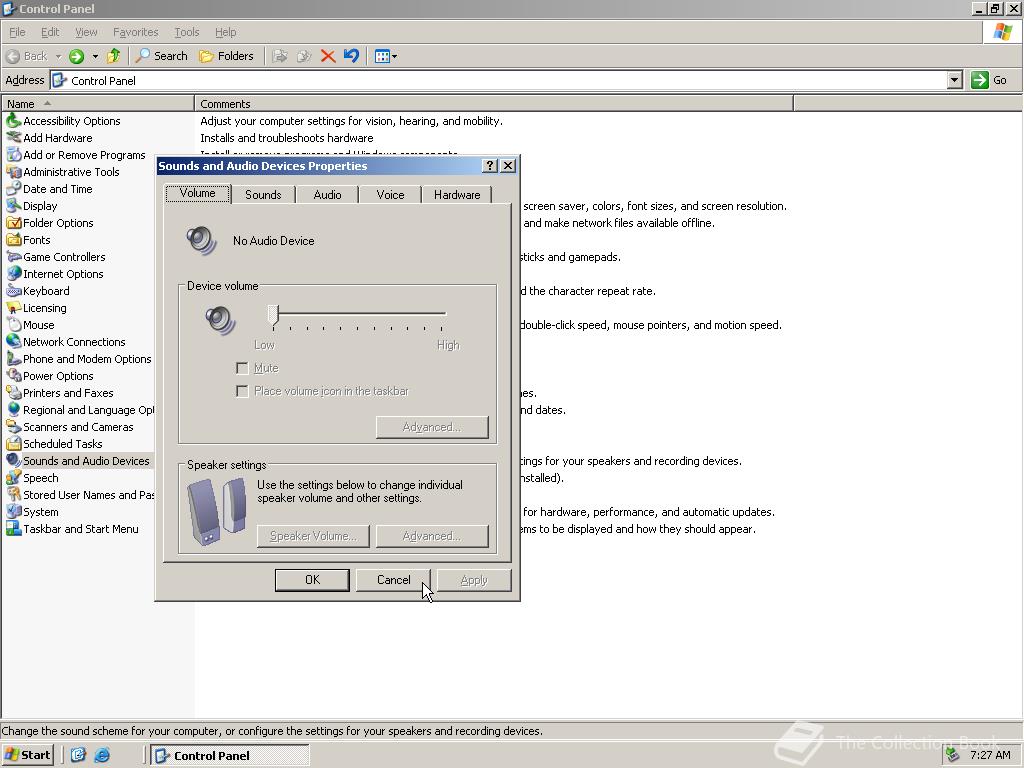Select the Power Options icon
This screenshot has height=768, width=1024.
pos(13,376)
